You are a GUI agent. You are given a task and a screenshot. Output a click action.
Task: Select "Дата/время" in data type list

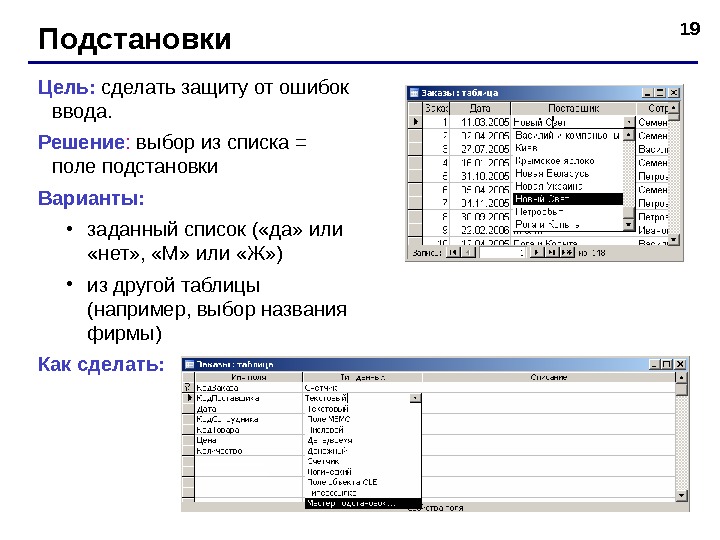pyautogui.click(x=363, y=440)
